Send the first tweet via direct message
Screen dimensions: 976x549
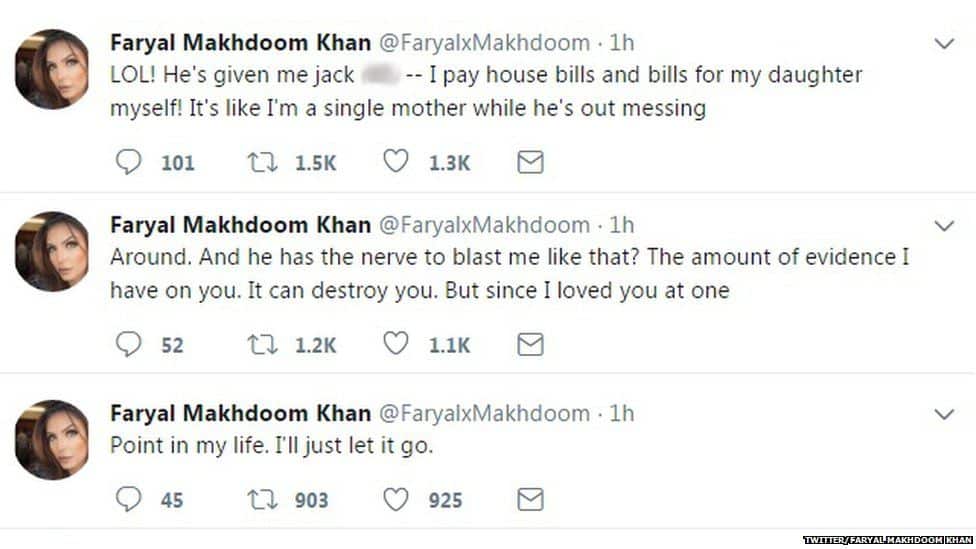[530, 162]
